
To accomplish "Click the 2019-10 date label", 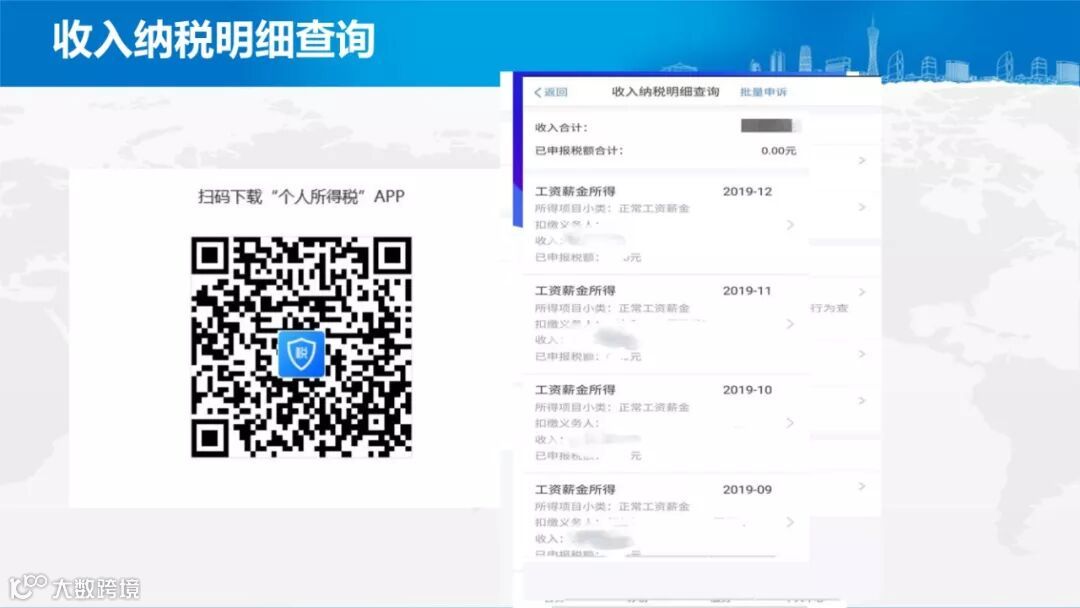I will (747, 390).
